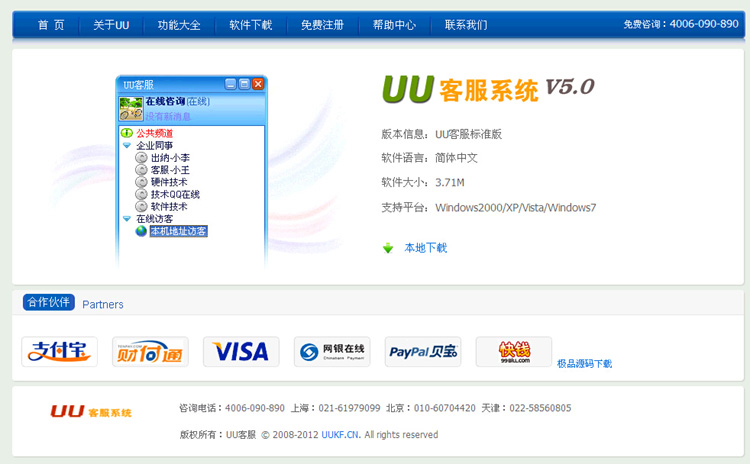This screenshot has height=464, width=750.
Task: Click the status icon beside 技术QQ在线
Action: click(141, 194)
